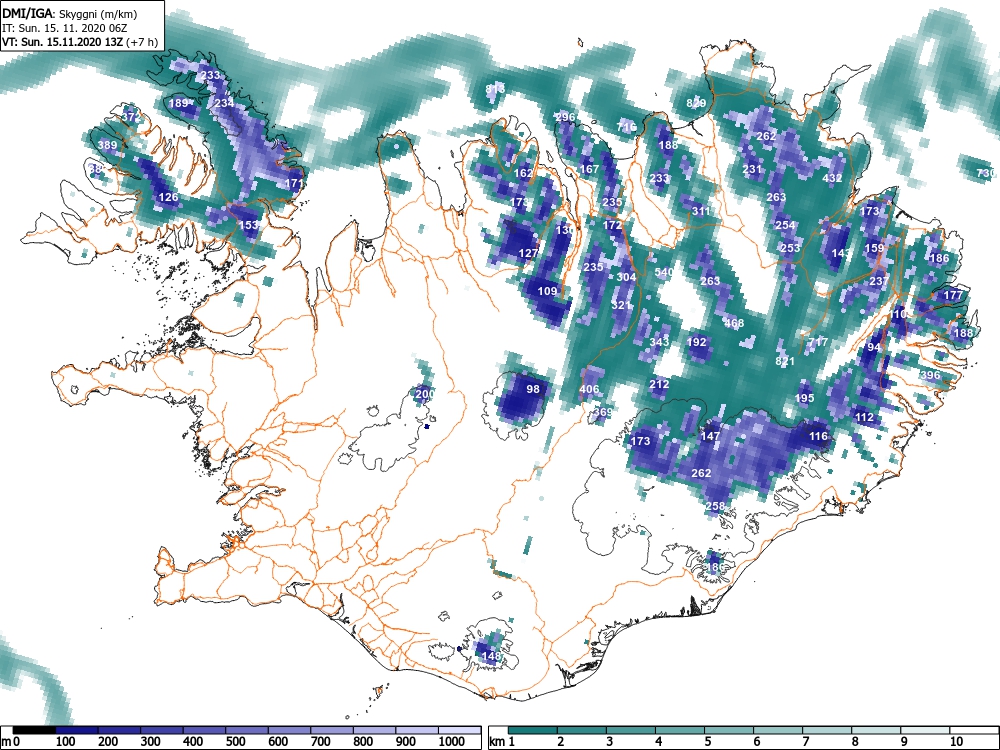Select the value 311 on the map
Screen dimensions: 1000x750
click(x=701, y=212)
